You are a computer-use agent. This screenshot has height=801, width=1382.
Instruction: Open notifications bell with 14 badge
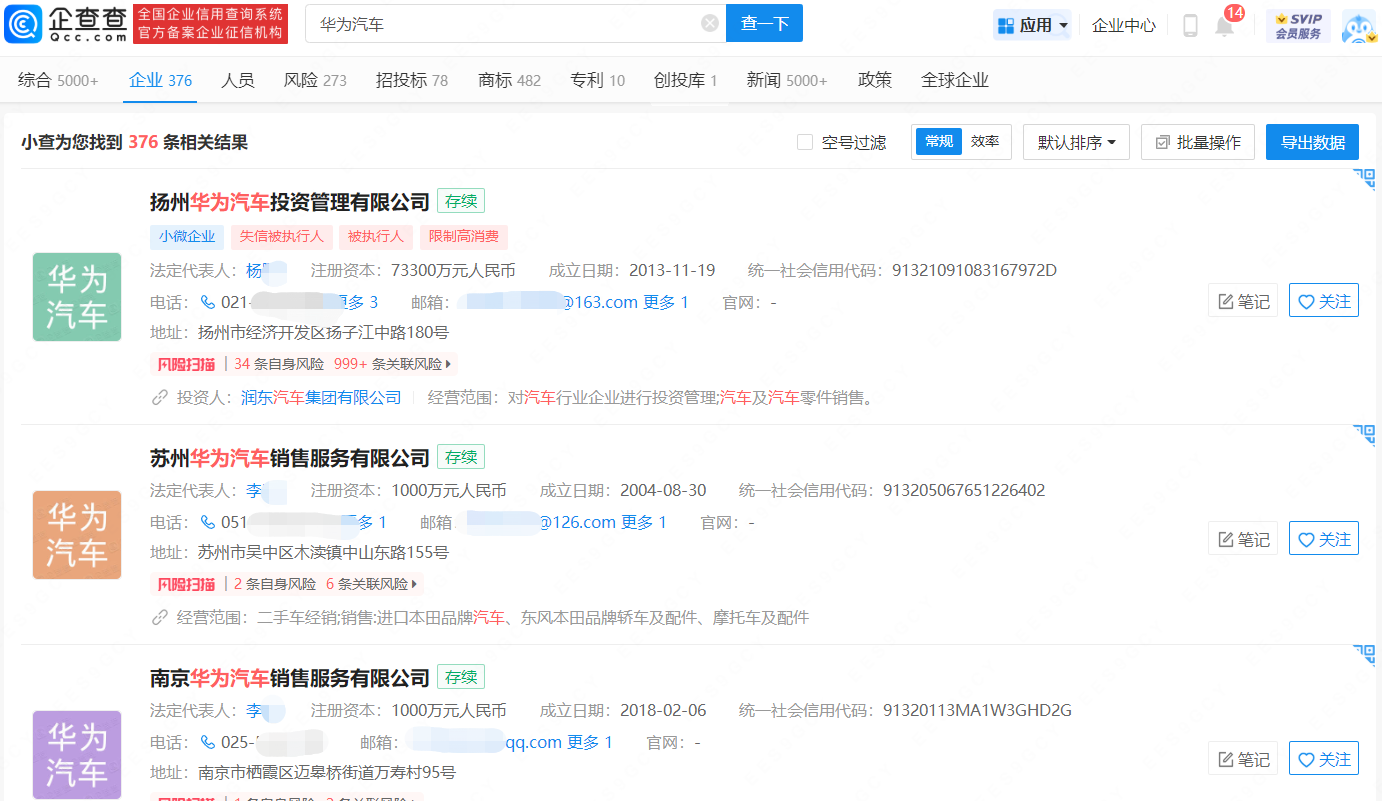point(1225,25)
